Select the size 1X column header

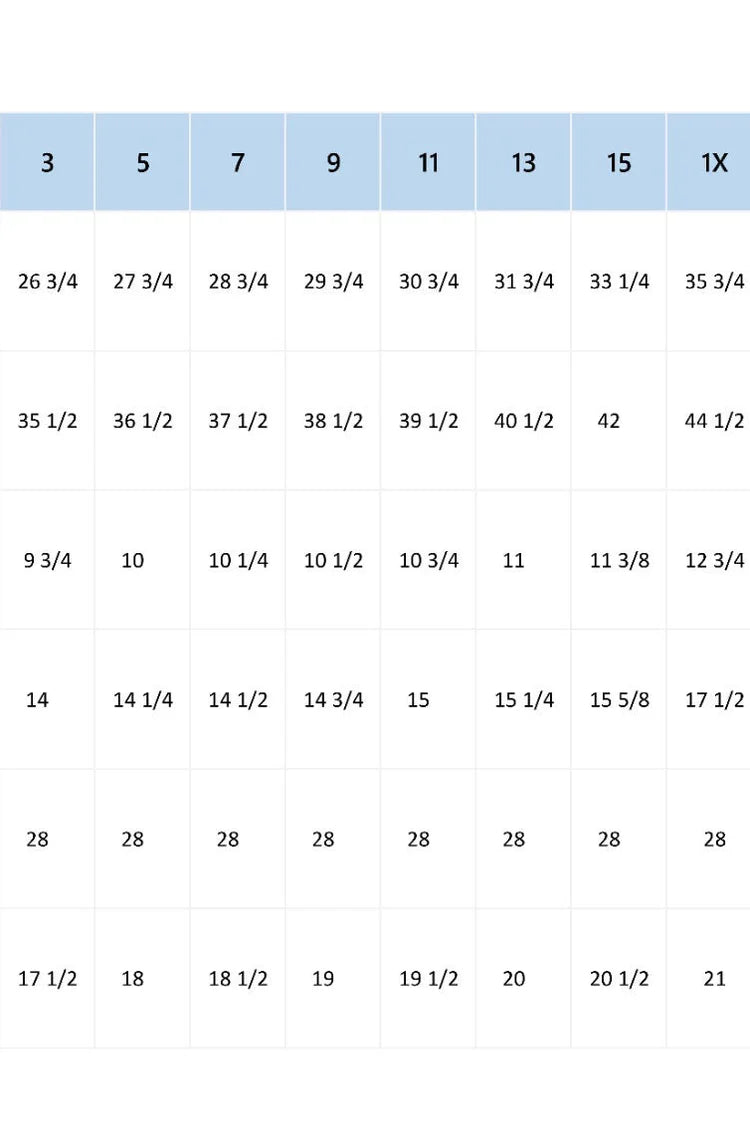click(x=708, y=162)
